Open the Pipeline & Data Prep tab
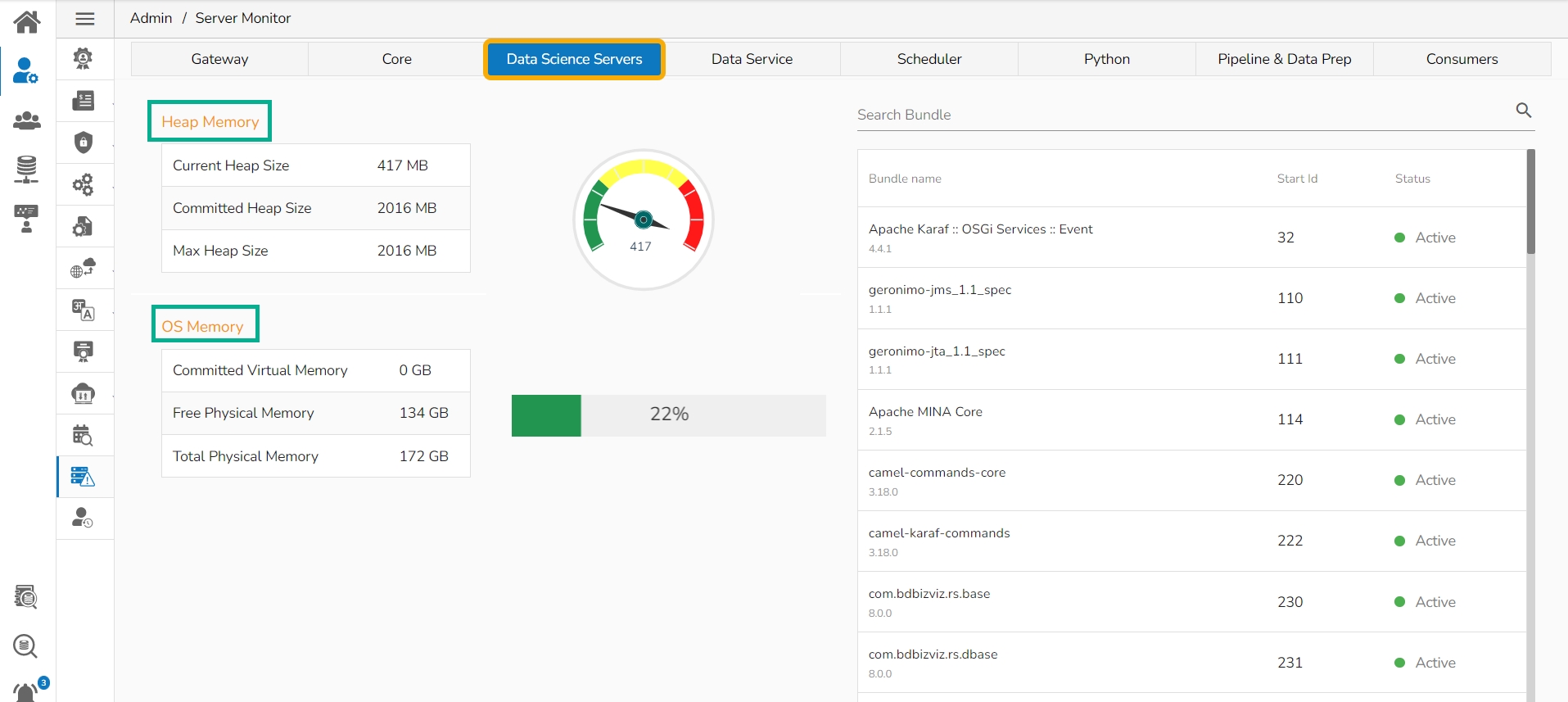The height and width of the screenshot is (702, 1568). pos(1284,59)
